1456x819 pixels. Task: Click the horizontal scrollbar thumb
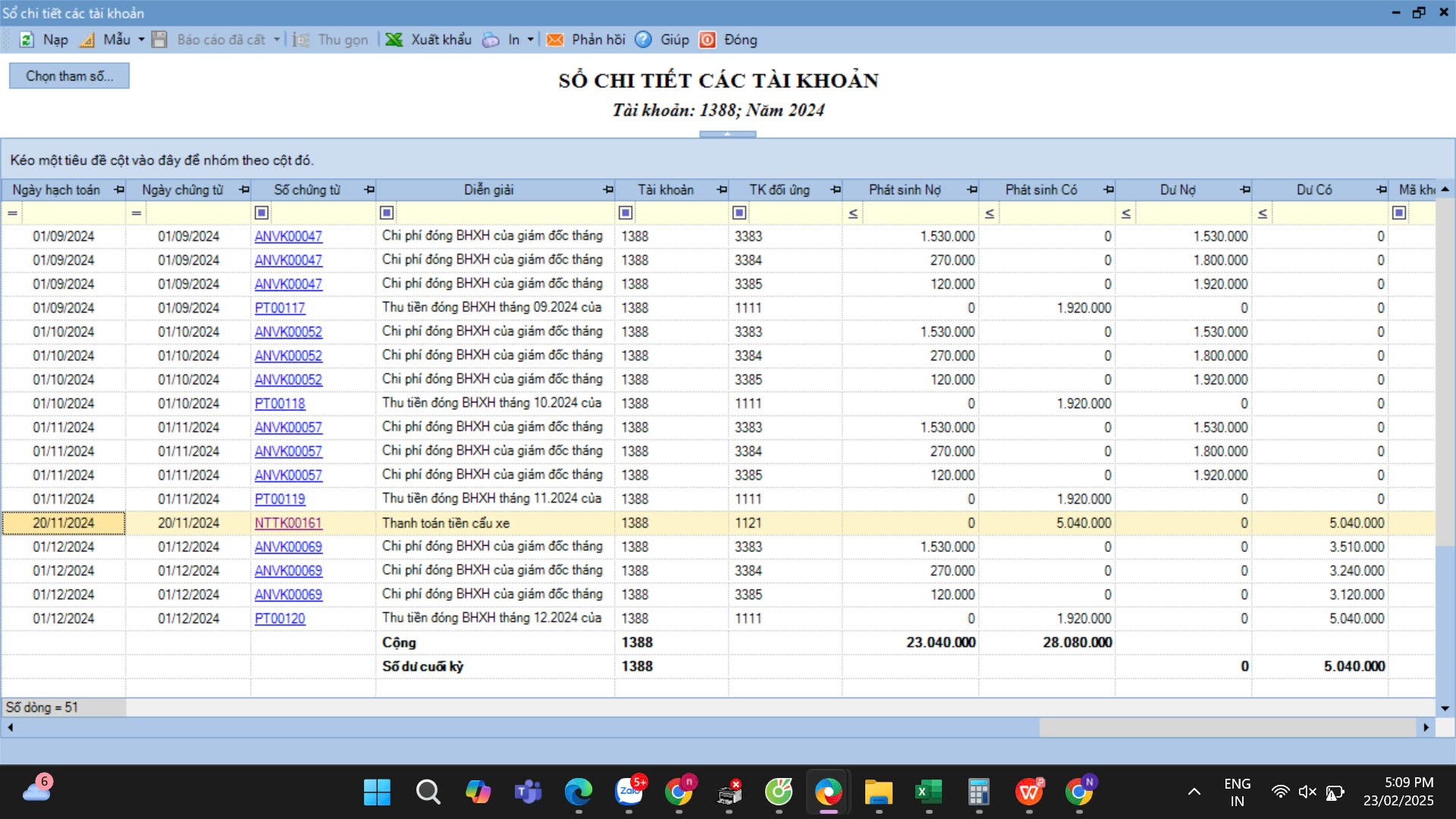pos(1226,727)
